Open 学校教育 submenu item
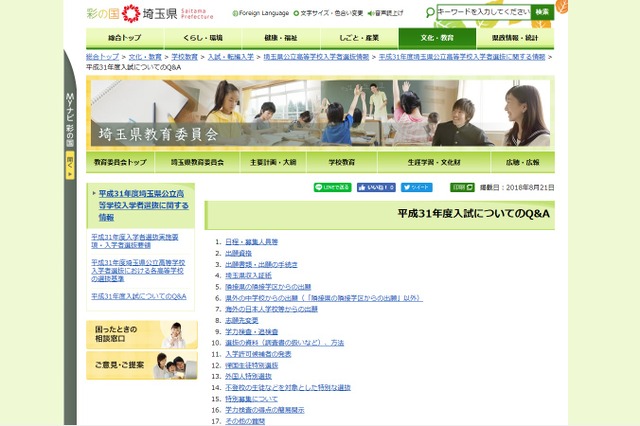 (342, 162)
